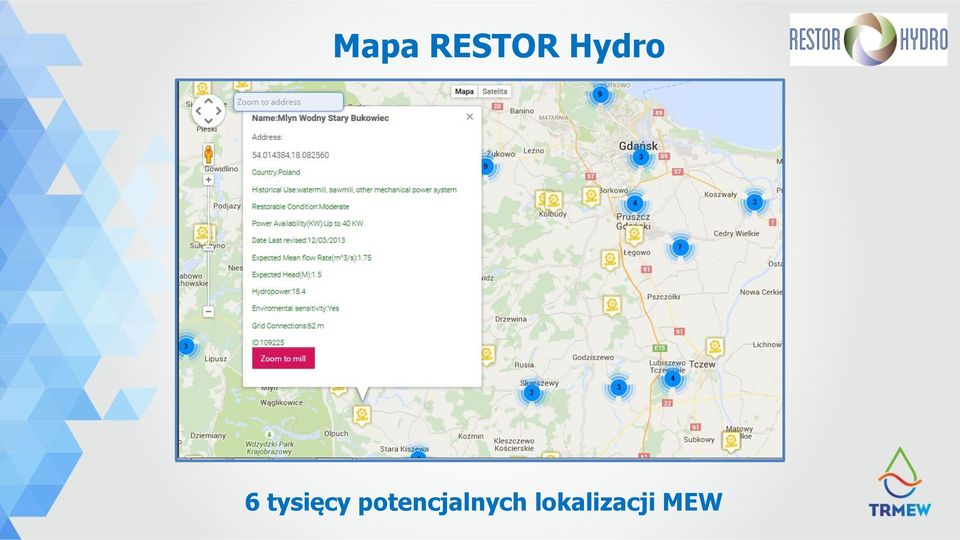Image resolution: width=960 pixels, height=540 pixels.
Task: Click the Country:Poland line
Action: tap(276, 172)
